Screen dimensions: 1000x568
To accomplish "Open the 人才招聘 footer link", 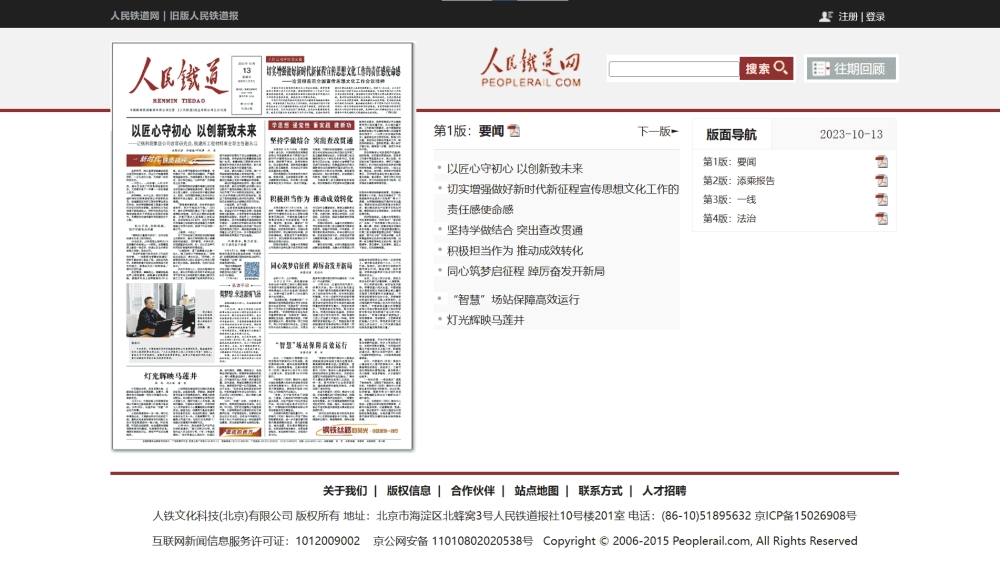I will [664, 491].
